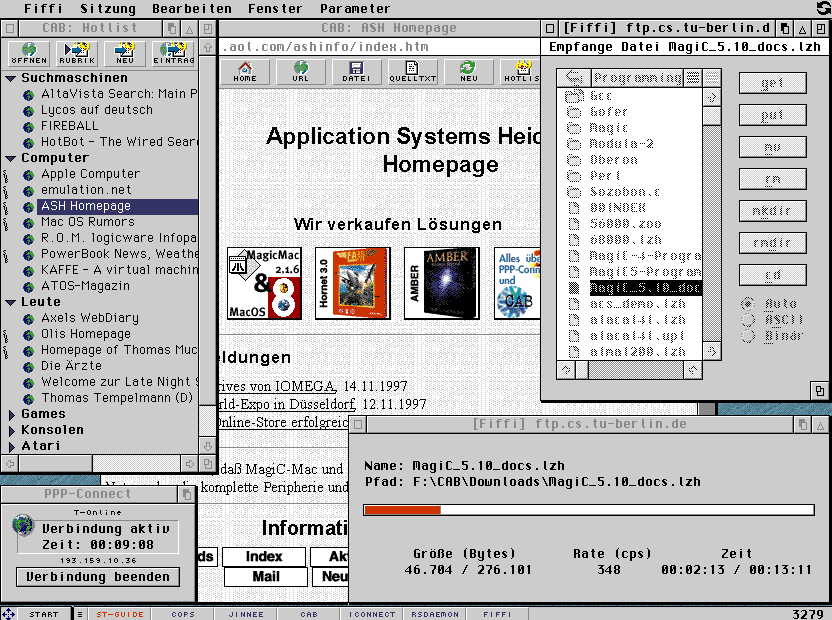Click the vertical scrollbar thumb of the Fiffi file list
Screen dimensions: 832x620
(x=712, y=115)
